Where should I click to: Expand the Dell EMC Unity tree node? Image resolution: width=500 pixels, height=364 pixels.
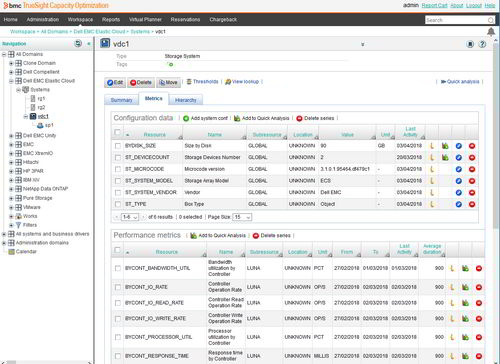pyautogui.click(x=11, y=136)
